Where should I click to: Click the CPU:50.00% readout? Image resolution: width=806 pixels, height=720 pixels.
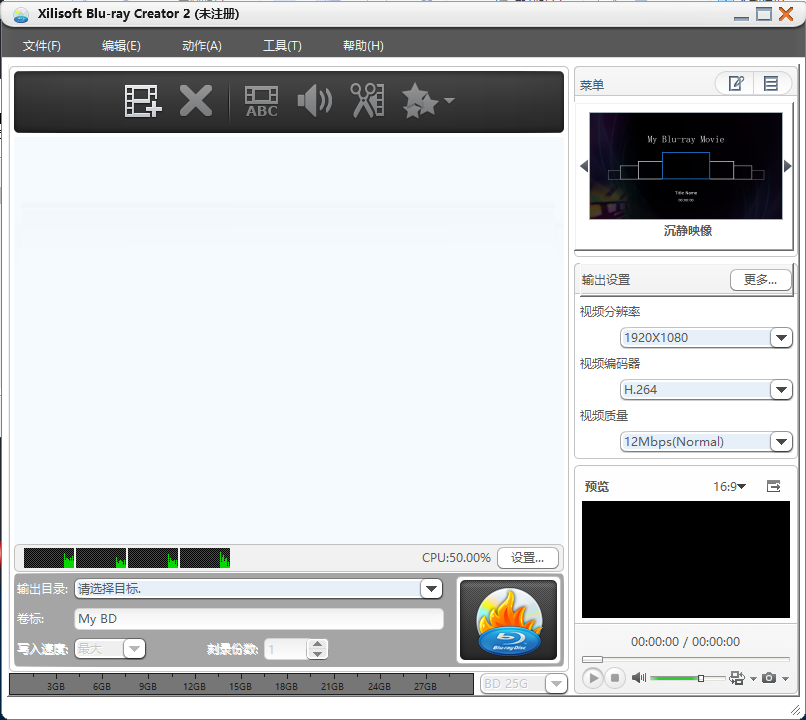click(x=456, y=558)
